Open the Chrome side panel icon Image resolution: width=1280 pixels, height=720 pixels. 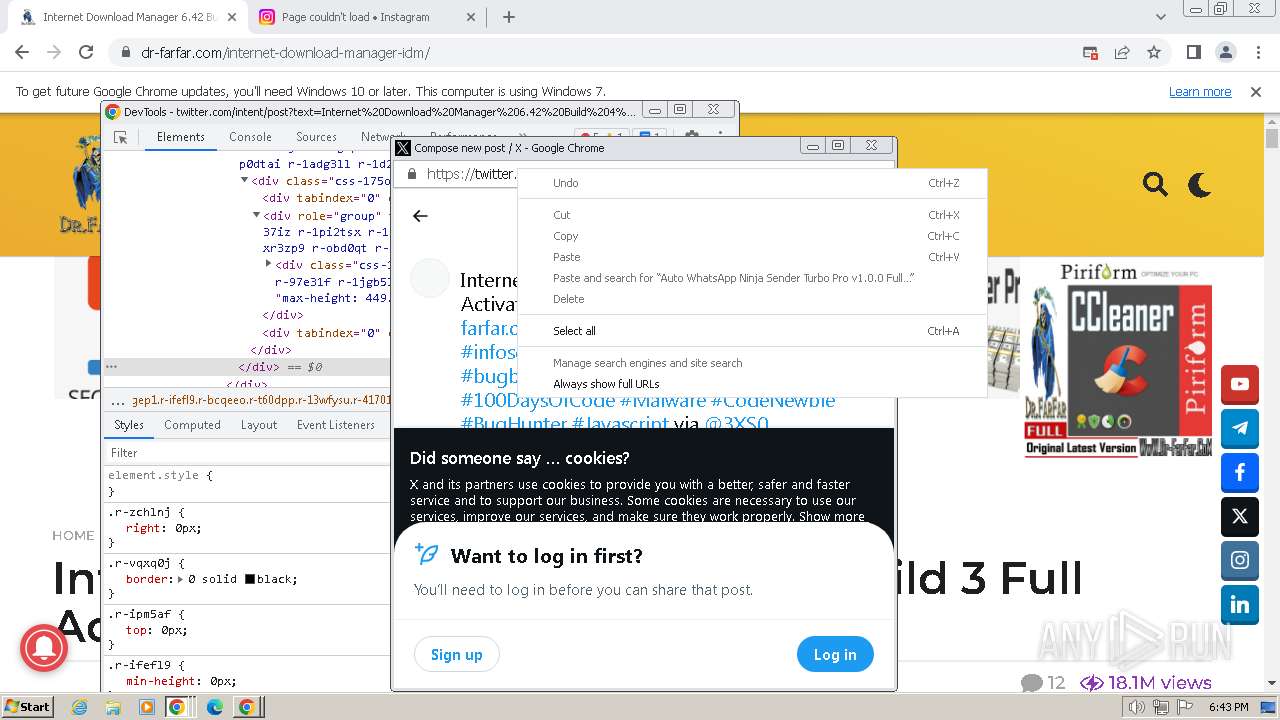click(x=1193, y=52)
